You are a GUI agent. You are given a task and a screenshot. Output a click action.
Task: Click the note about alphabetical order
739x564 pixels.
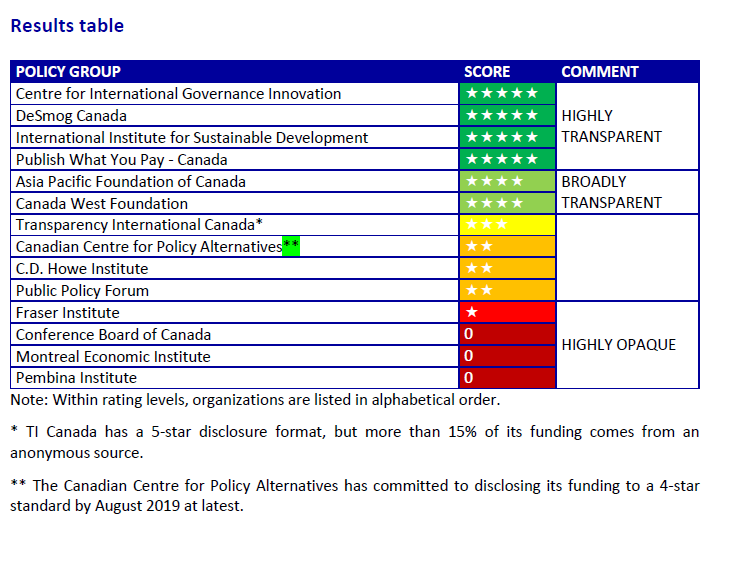pos(255,400)
